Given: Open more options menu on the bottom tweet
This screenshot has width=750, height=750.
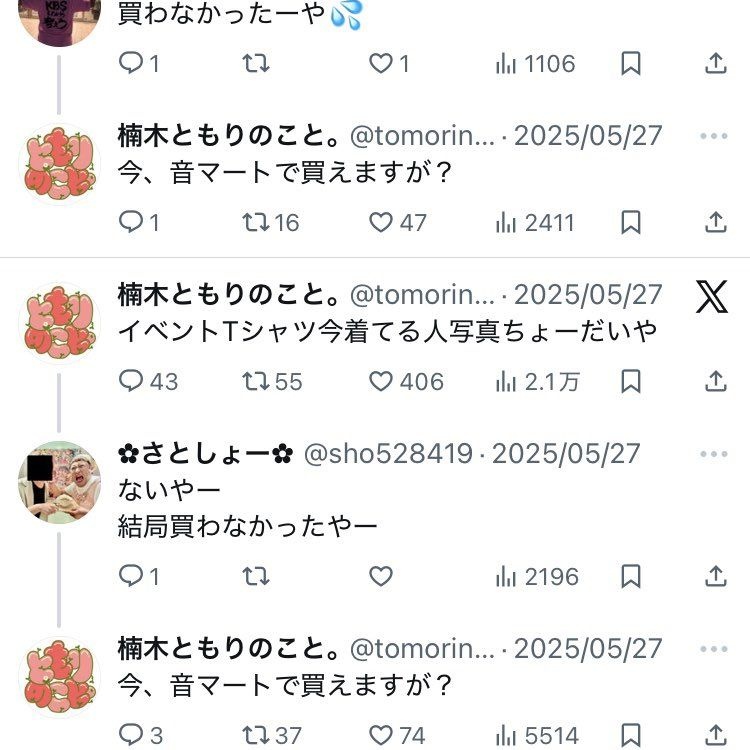Looking at the screenshot, I should pyautogui.click(x=713, y=648).
